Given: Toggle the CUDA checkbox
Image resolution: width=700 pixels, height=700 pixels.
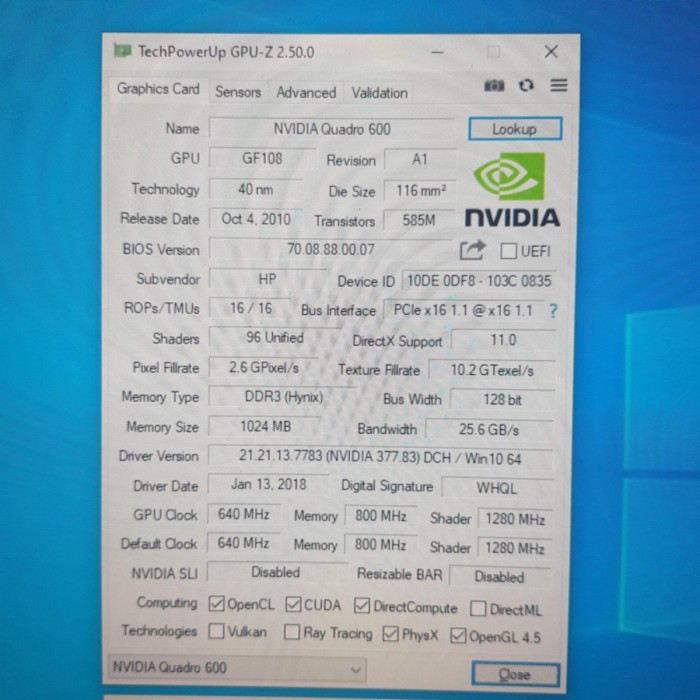Looking at the screenshot, I should 293,604.
